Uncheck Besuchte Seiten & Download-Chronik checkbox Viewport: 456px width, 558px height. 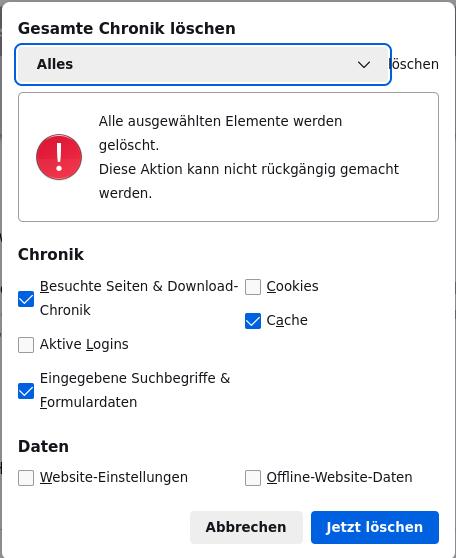tap(26, 299)
